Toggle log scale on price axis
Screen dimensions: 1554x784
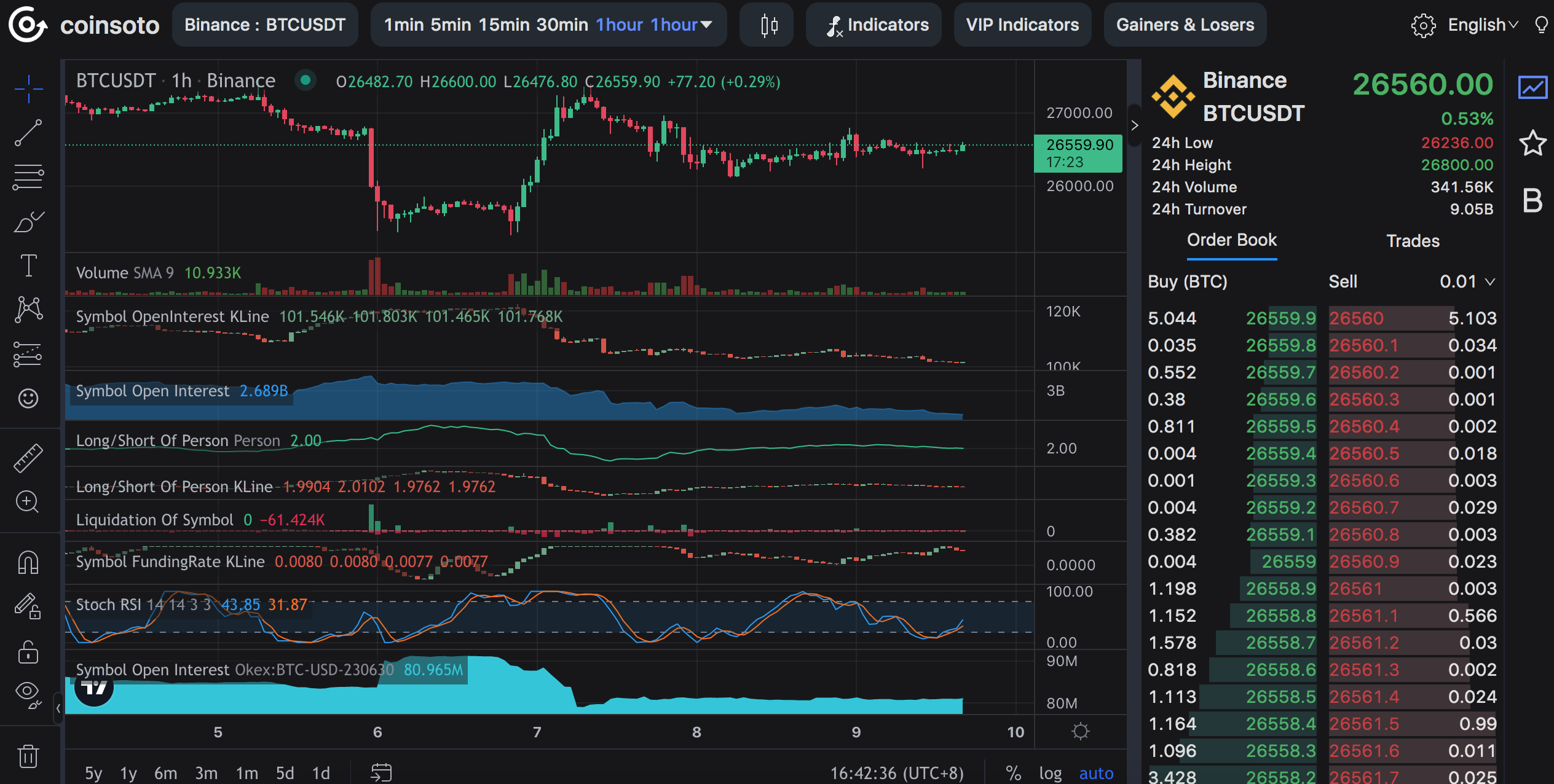click(x=1050, y=773)
